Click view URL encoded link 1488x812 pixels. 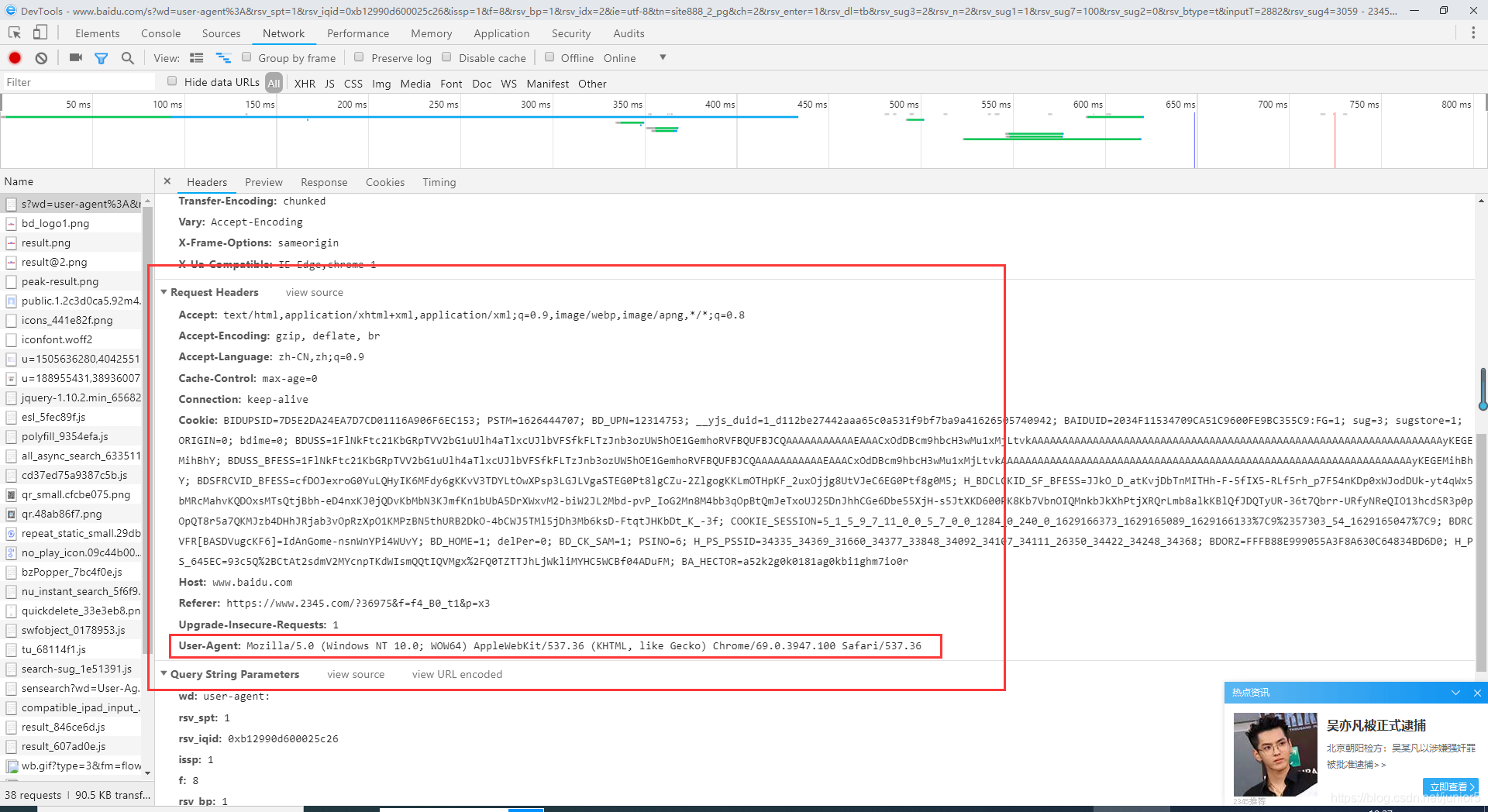pyautogui.click(x=457, y=674)
